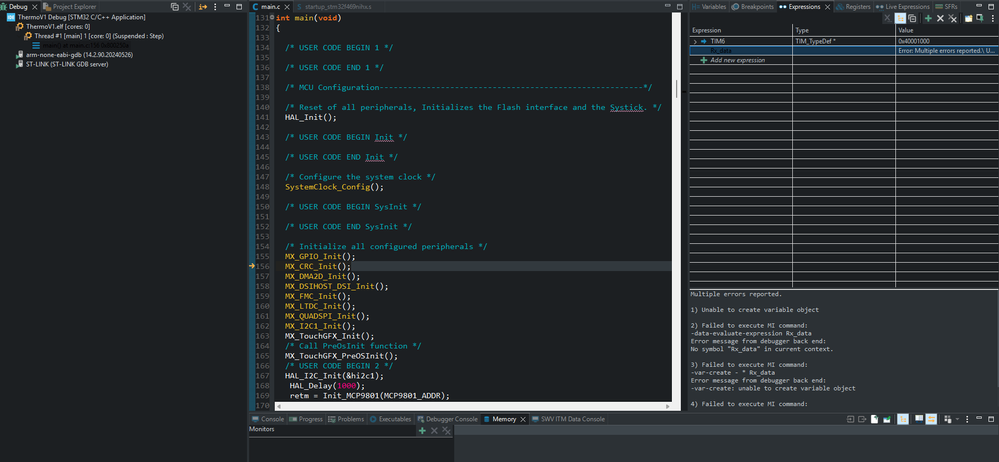Remove all terminated launches icon in Debug view

[187, 6]
